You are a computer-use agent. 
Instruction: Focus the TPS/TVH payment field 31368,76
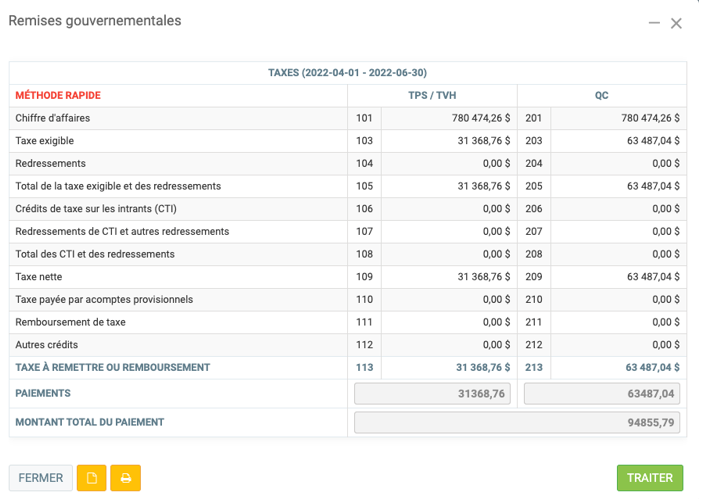[433, 394]
